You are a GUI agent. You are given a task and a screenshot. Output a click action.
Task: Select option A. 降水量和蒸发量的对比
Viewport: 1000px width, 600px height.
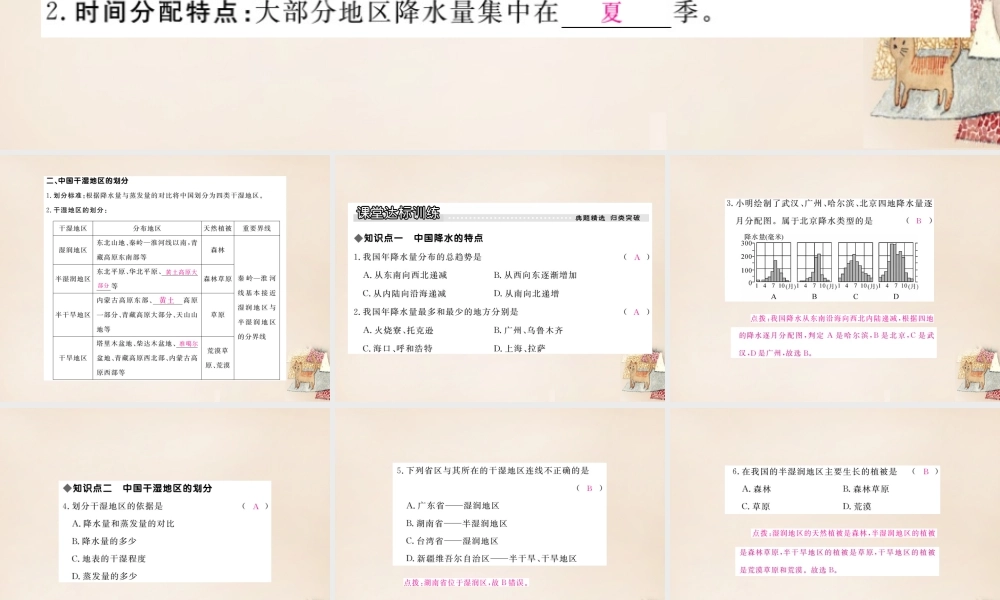(123, 523)
